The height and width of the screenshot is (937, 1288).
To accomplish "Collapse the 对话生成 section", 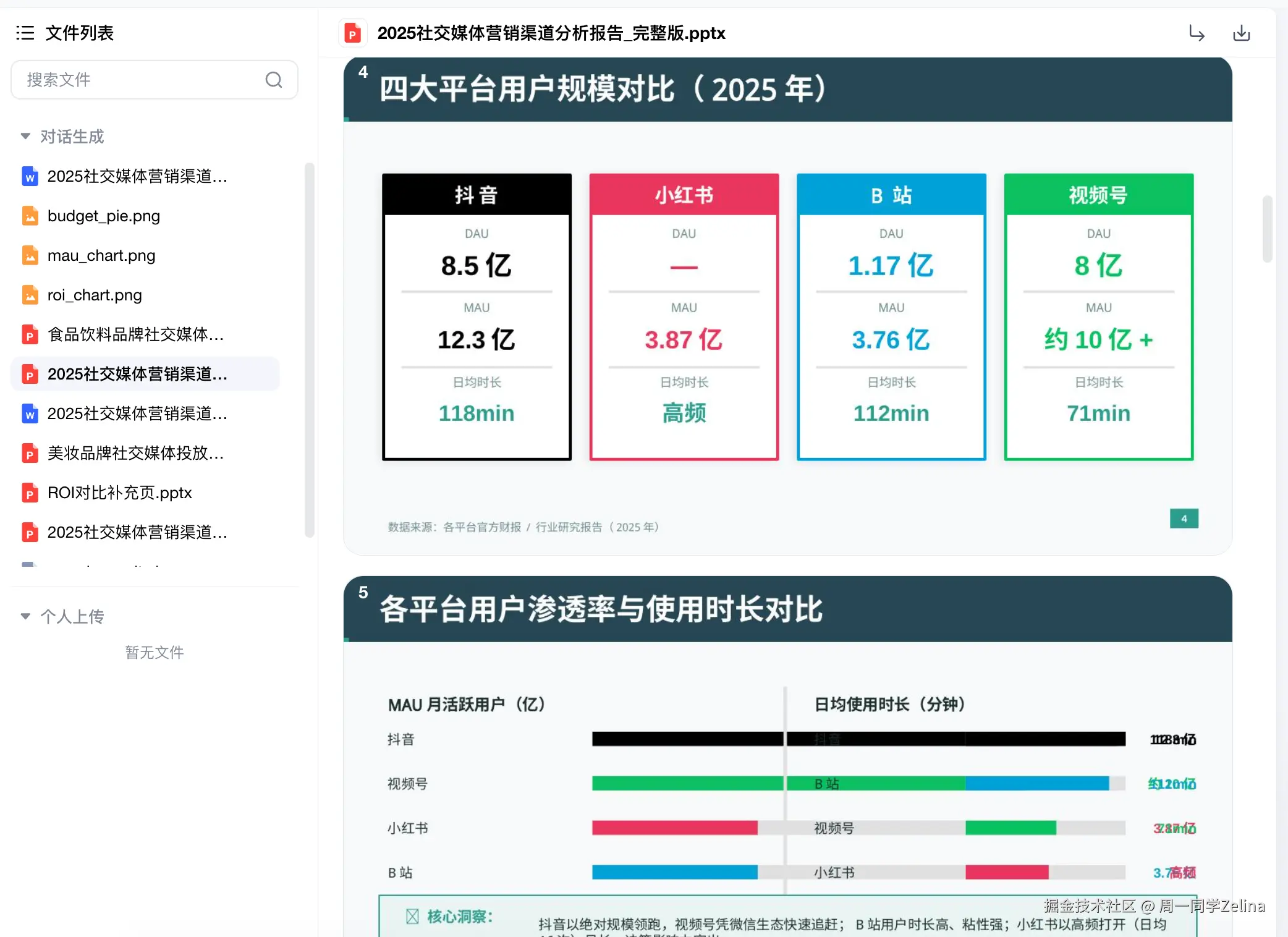I will pos(25,136).
